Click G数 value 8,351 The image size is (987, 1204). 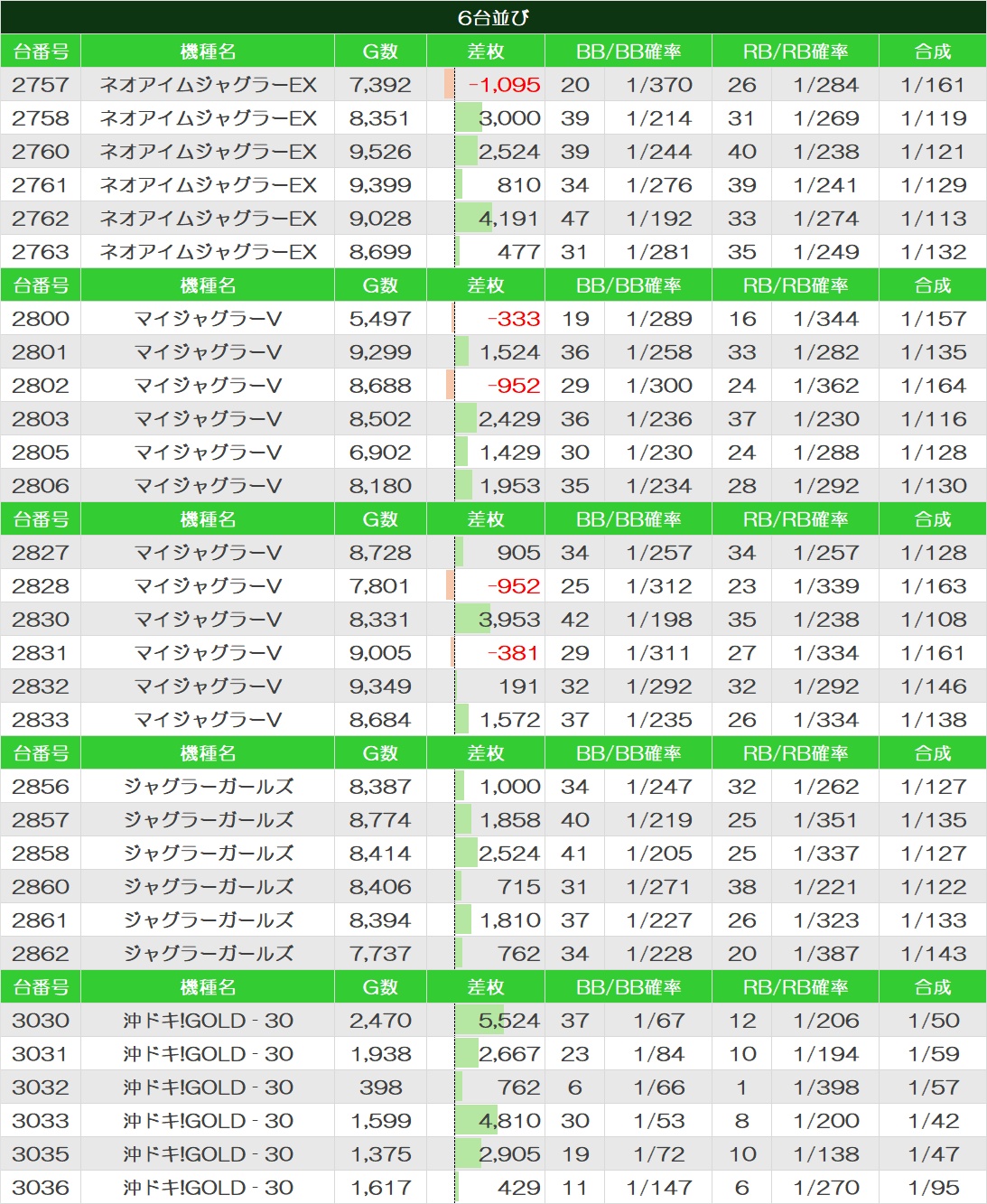click(x=380, y=118)
